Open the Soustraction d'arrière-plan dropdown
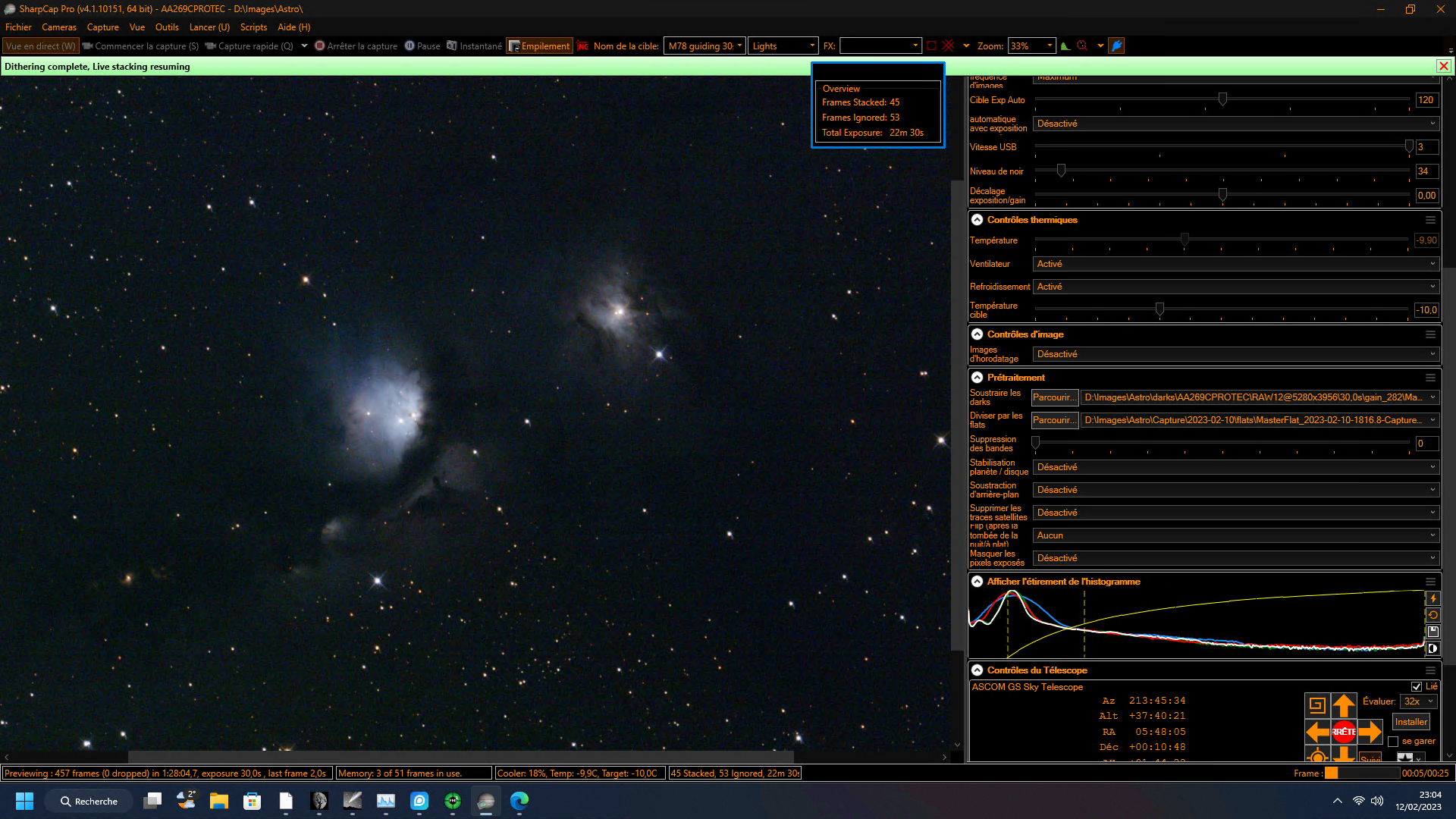The height and width of the screenshot is (819, 1456). pyautogui.click(x=1235, y=490)
